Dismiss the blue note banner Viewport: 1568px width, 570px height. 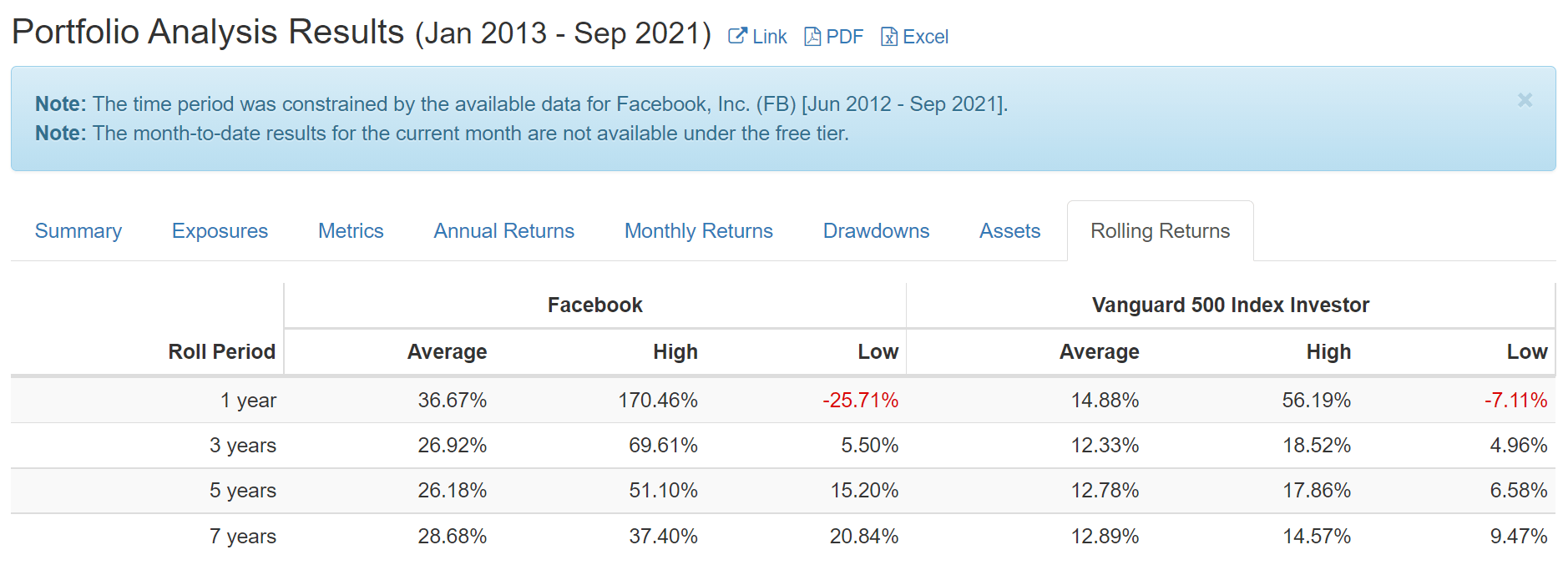(x=1525, y=100)
